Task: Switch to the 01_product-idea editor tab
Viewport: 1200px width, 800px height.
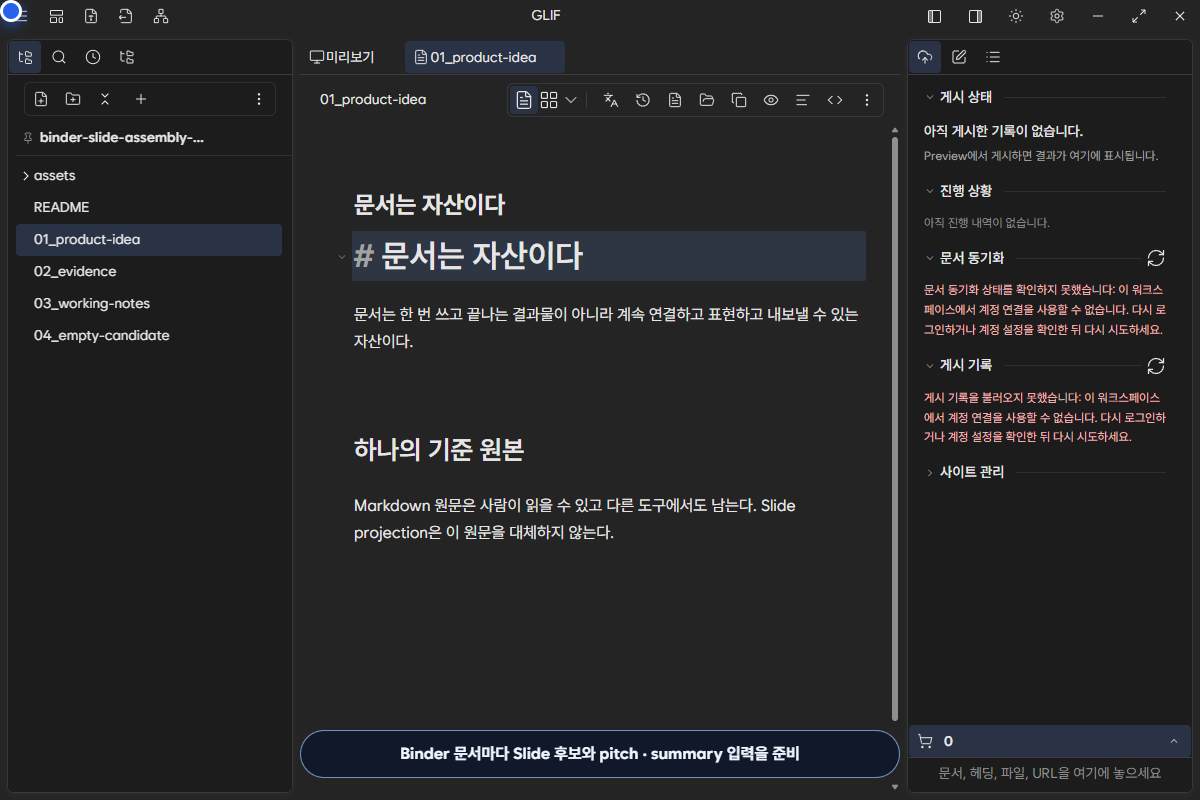Action: coord(485,57)
